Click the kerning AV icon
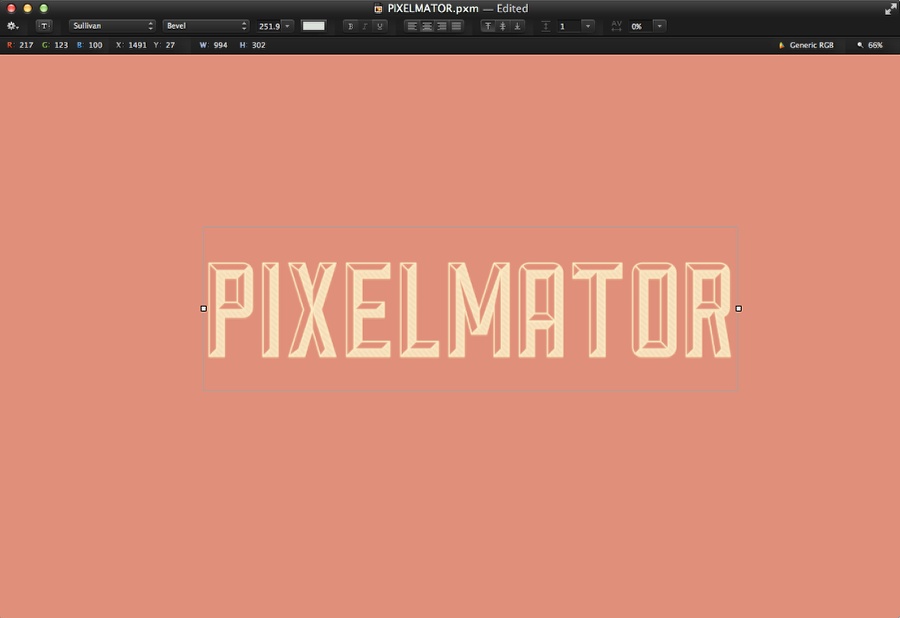 point(616,26)
